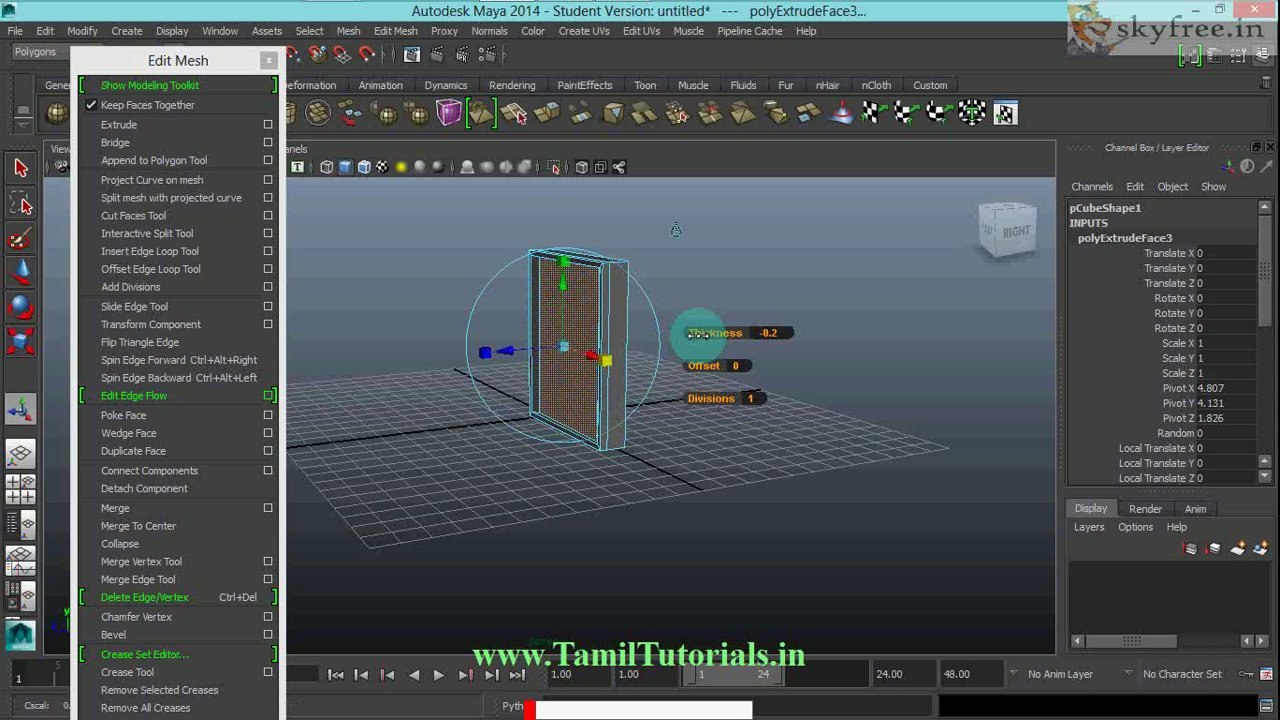Toggle use all lights yellow icon
The width and height of the screenshot is (1280, 720).
(x=401, y=167)
